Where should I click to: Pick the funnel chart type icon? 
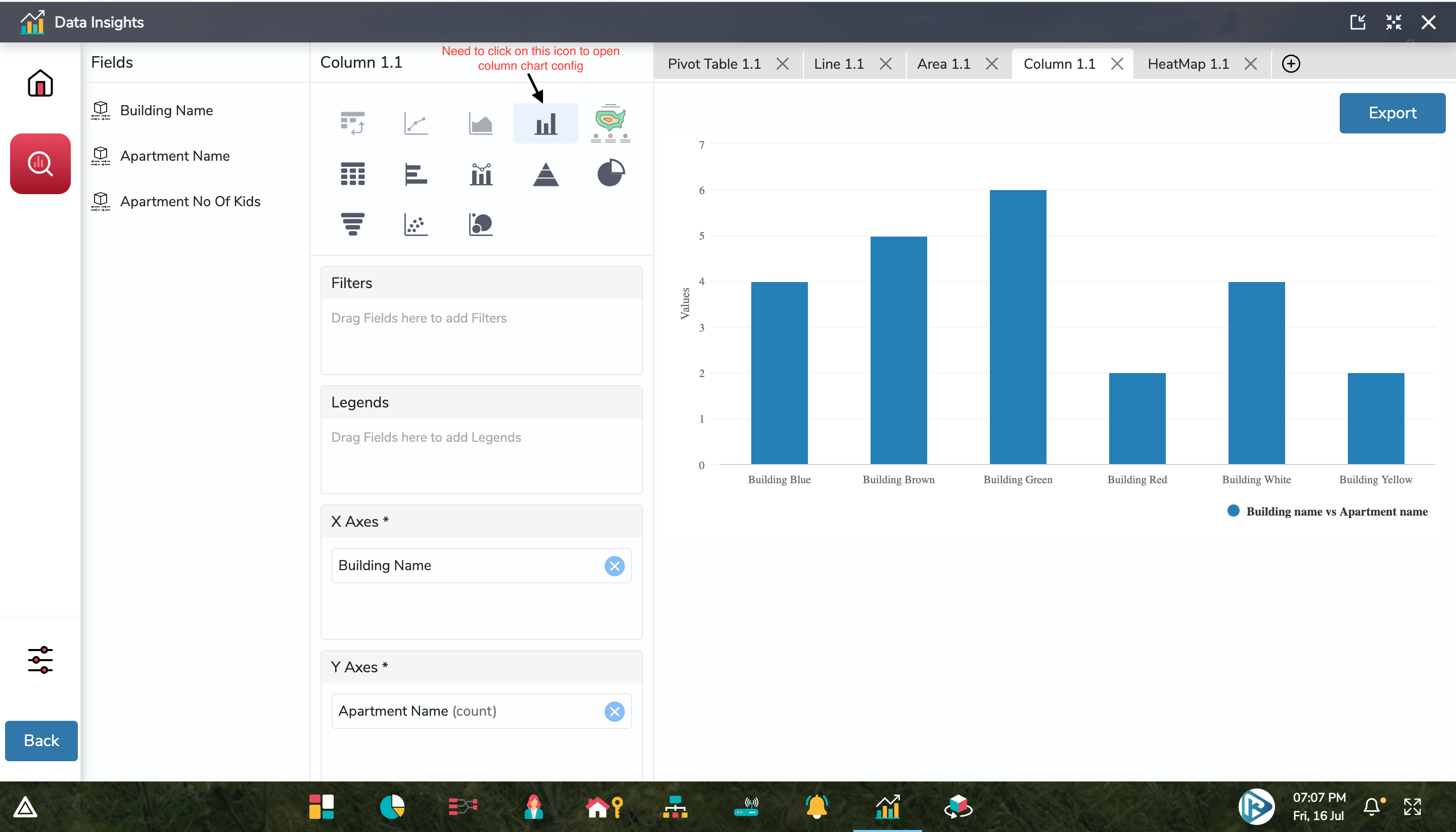352,224
